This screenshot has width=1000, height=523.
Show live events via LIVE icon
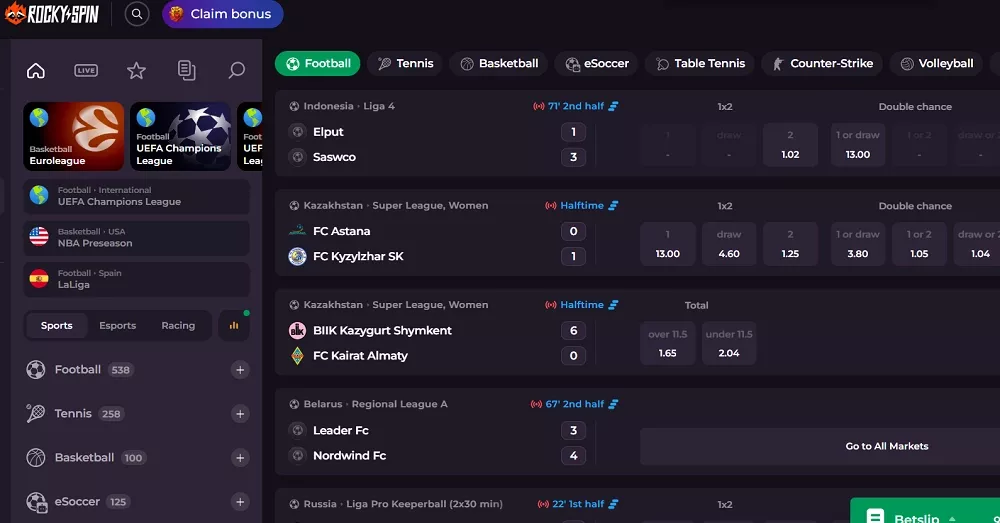[86, 70]
